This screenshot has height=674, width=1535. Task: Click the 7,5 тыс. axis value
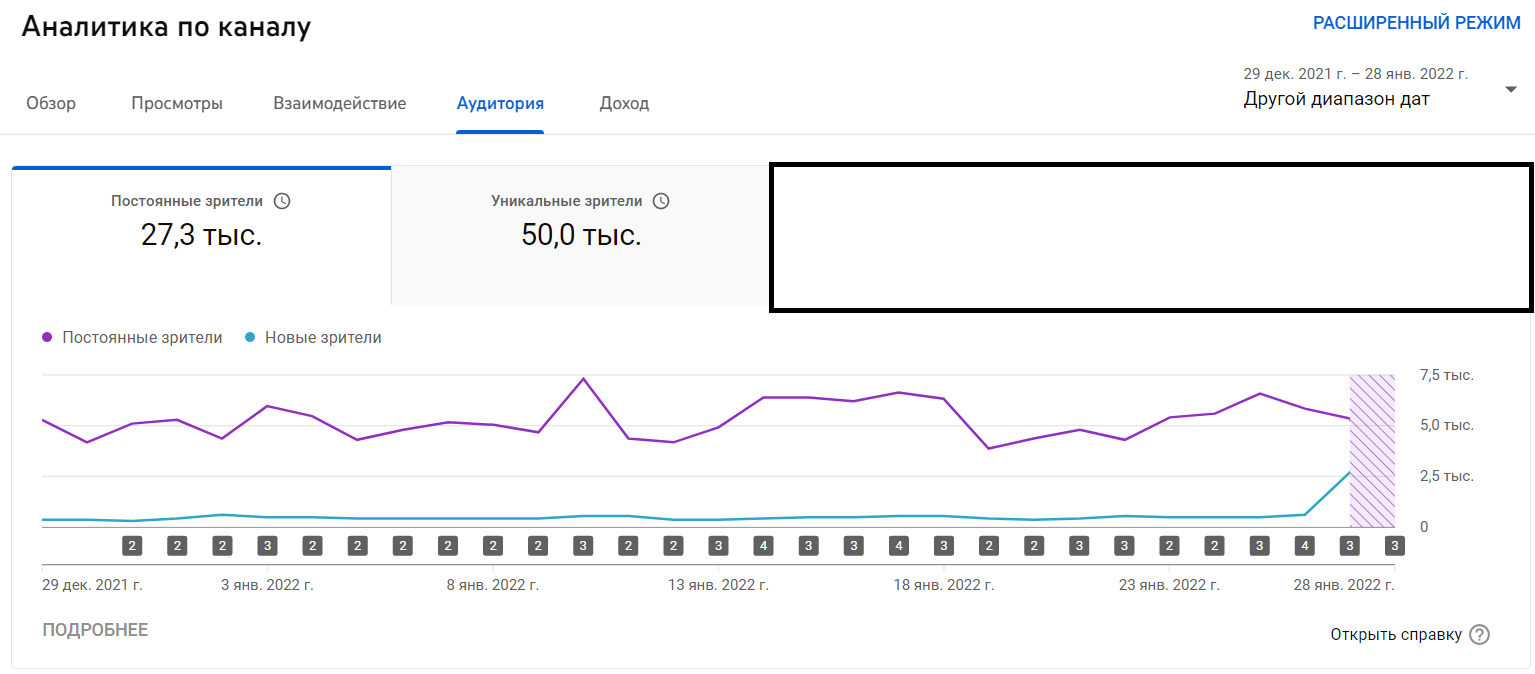1447,375
